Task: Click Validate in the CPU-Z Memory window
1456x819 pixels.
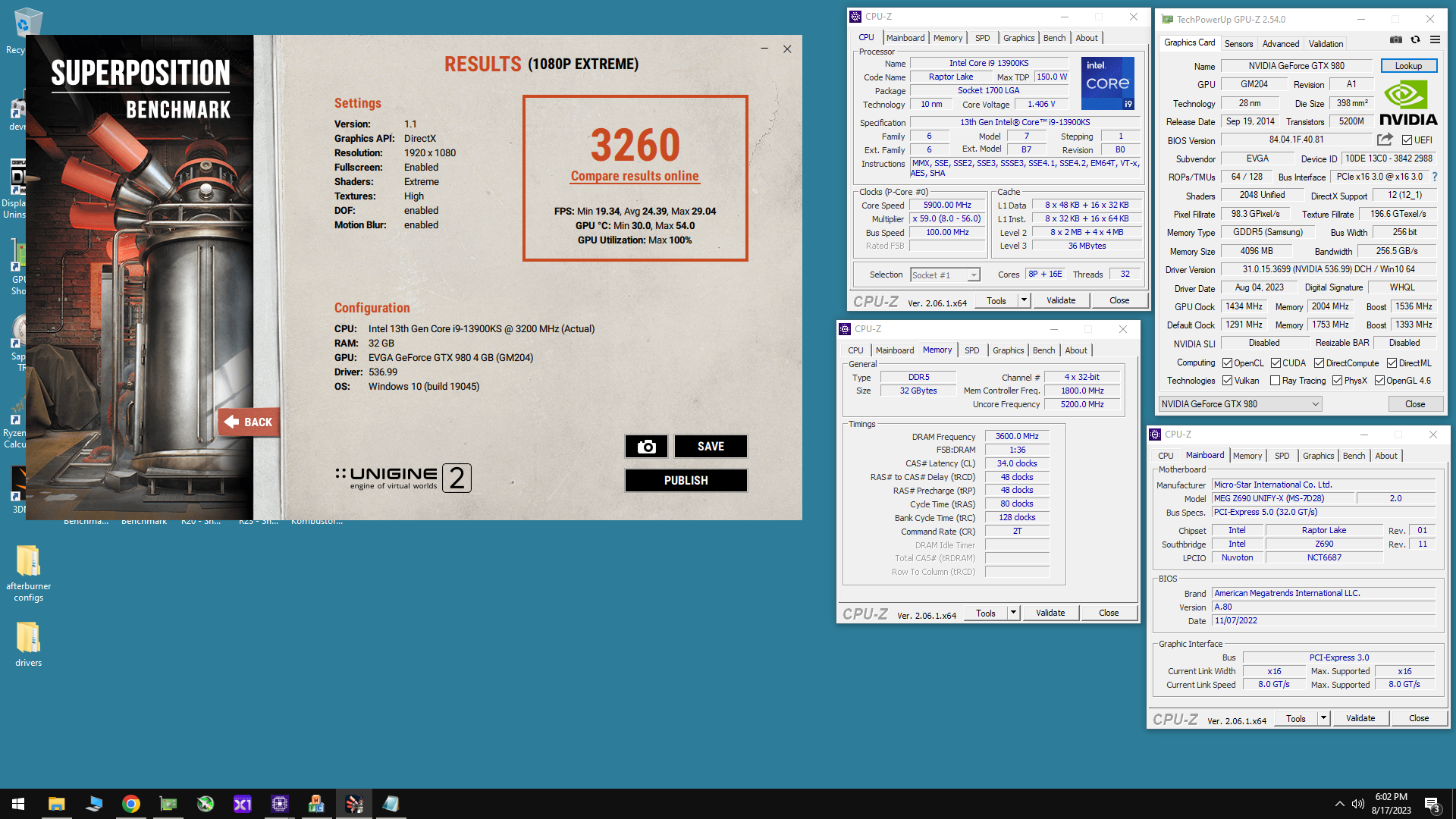Action: click(x=1050, y=613)
